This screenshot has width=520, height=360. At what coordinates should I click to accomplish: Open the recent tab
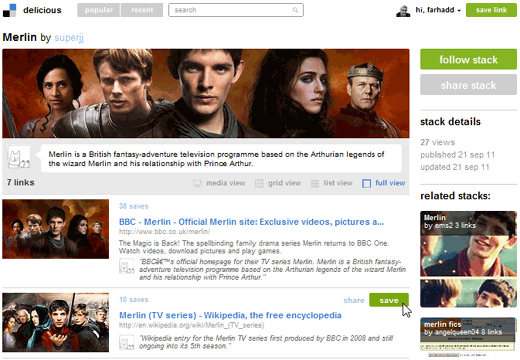(142, 10)
